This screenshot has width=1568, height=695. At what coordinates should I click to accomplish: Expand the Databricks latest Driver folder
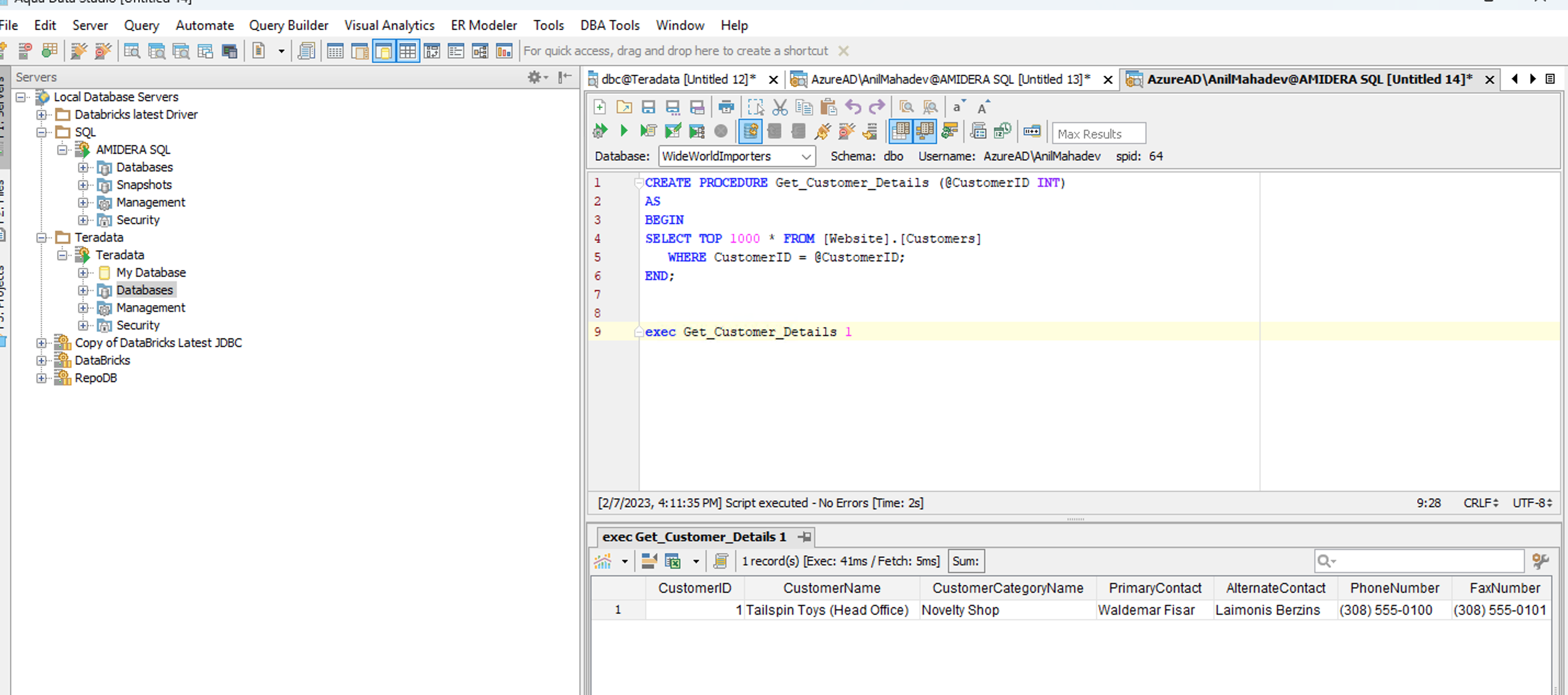click(x=41, y=115)
